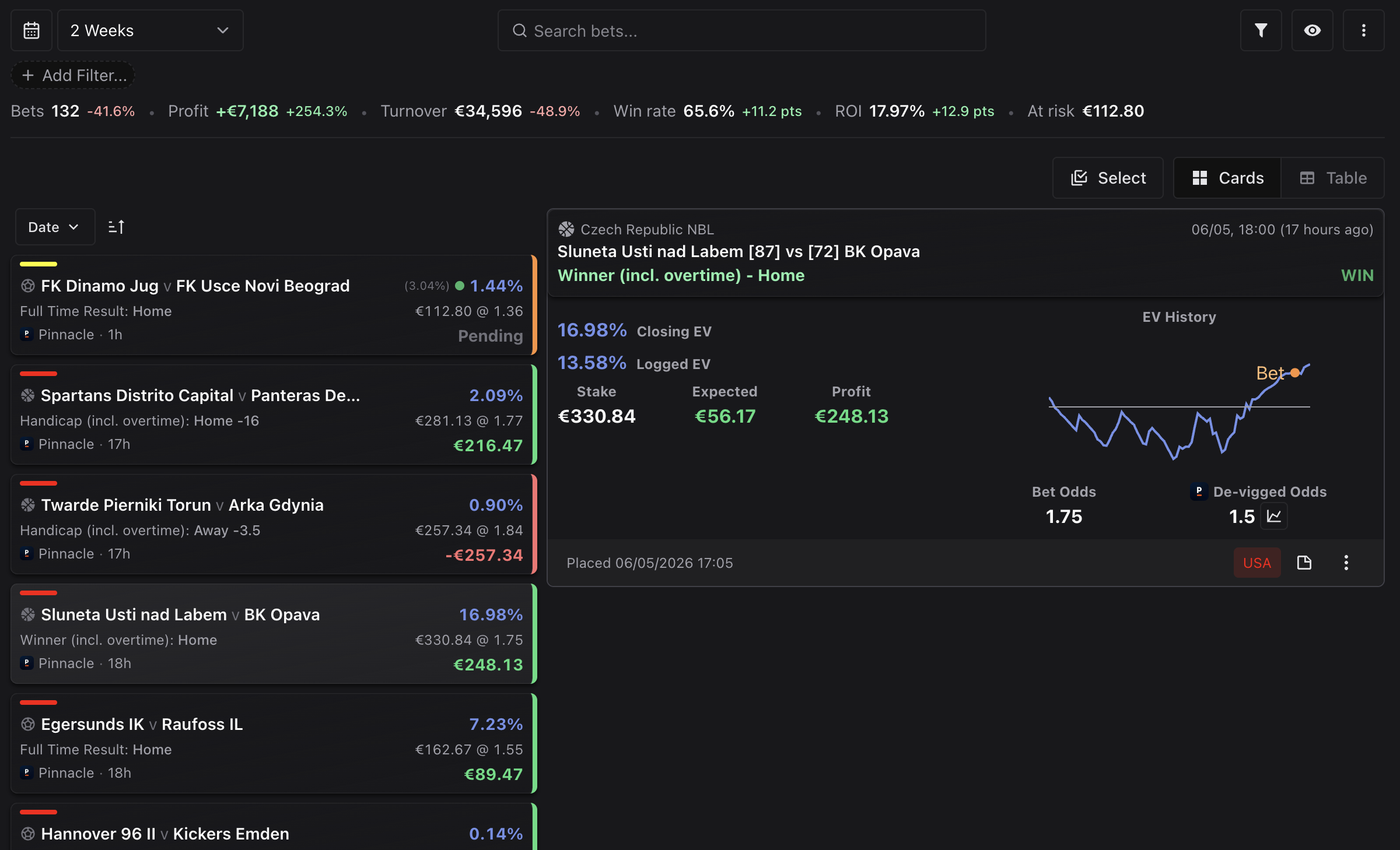Click the red tag on Spartans card
The height and width of the screenshot is (850, 1400).
38,374
